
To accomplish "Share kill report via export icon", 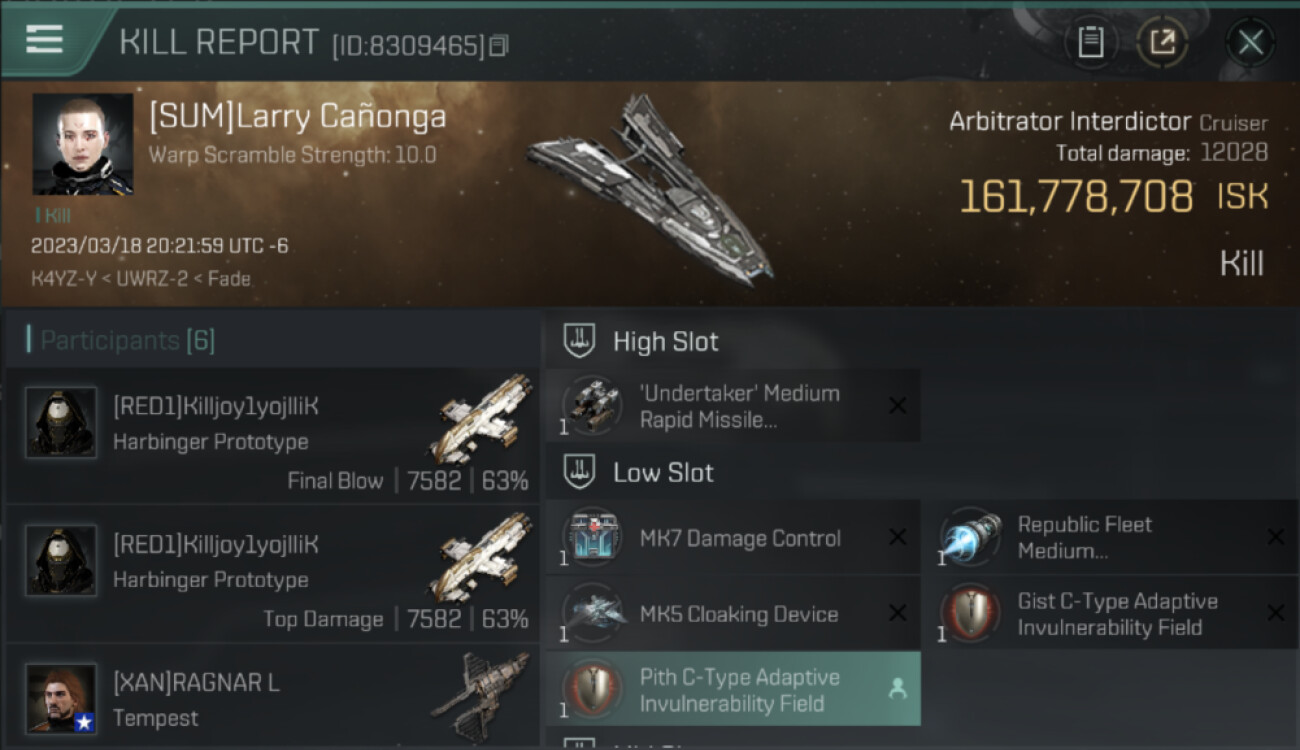I will [x=1162, y=42].
